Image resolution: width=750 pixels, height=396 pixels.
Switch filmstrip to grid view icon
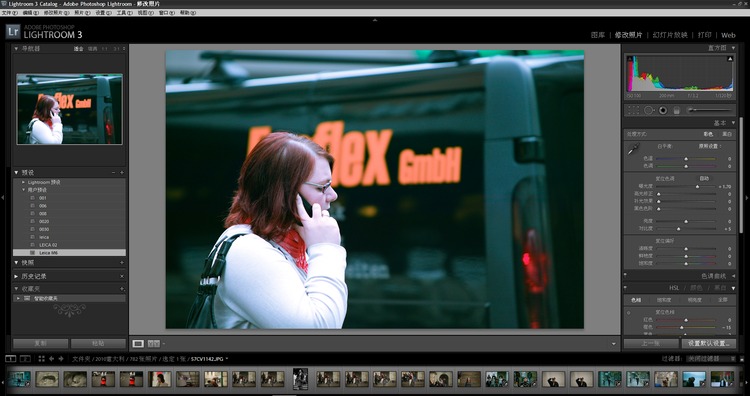click(42, 359)
